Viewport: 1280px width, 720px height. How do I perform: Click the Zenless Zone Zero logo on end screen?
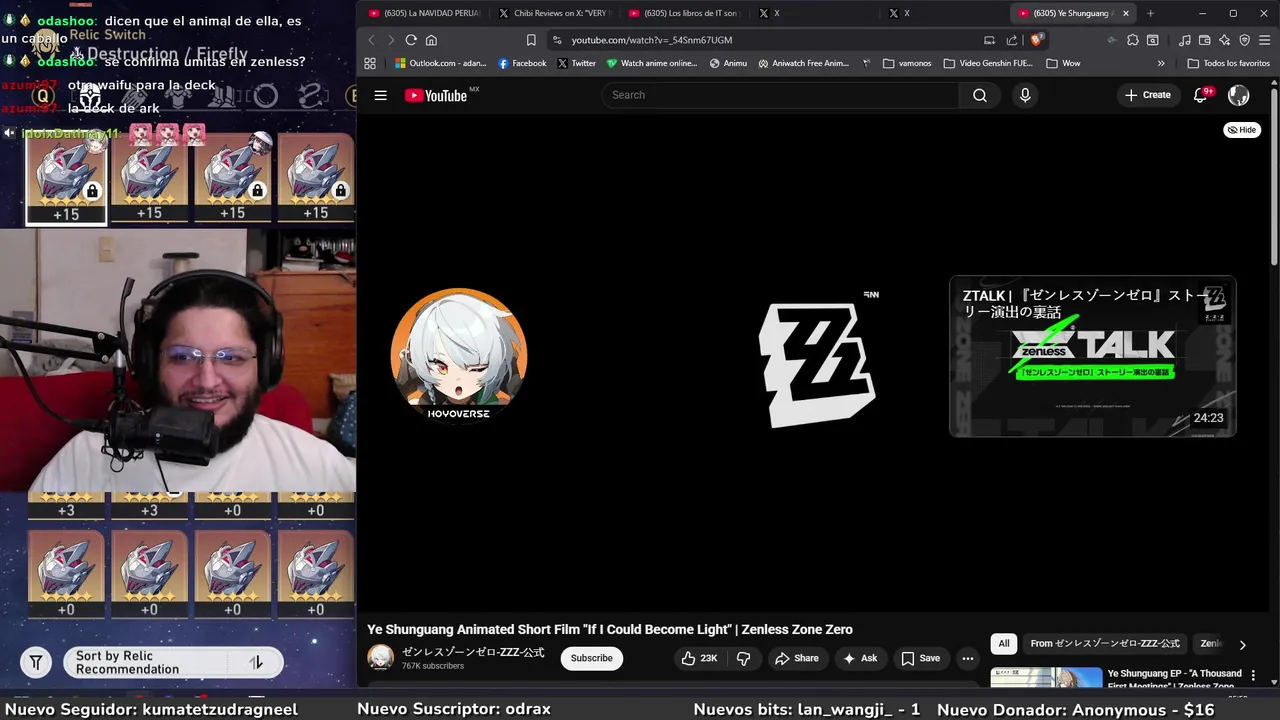(x=817, y=364)
